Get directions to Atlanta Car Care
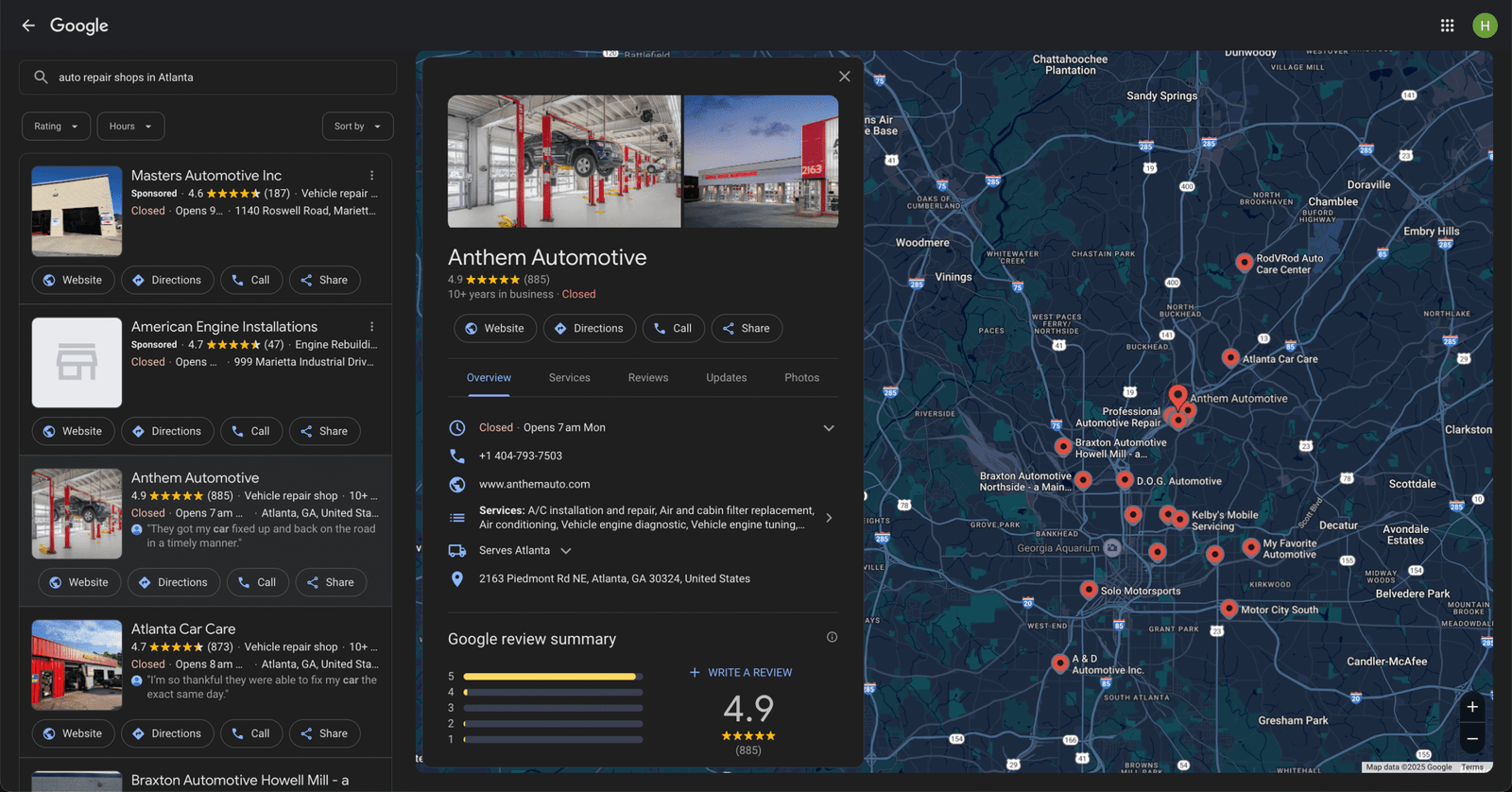This screenshot has height=792, width=1512. click(x=167, y=733)
